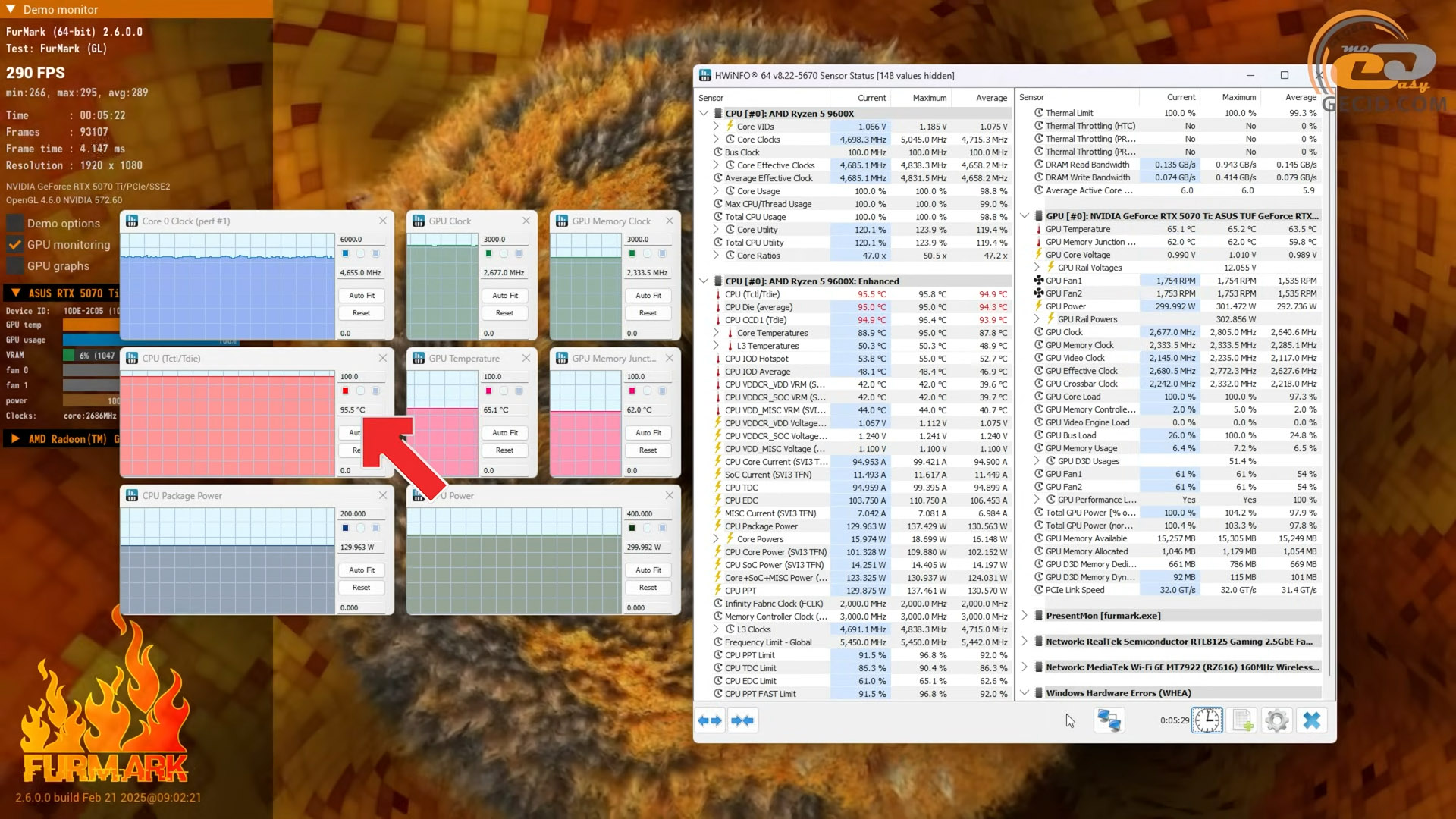Viewport: 1456px width, 819px height.
Task: Expand the Core Temperatures row
Action: pos(715,333)
